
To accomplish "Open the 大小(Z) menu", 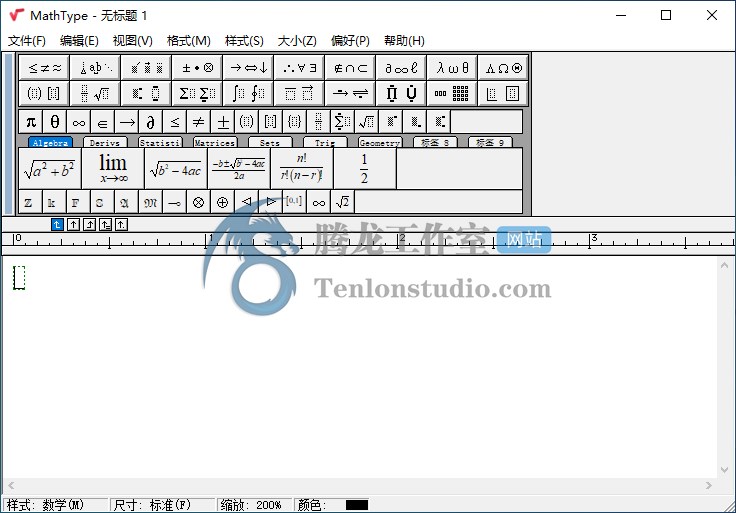I will click(297, 41).
